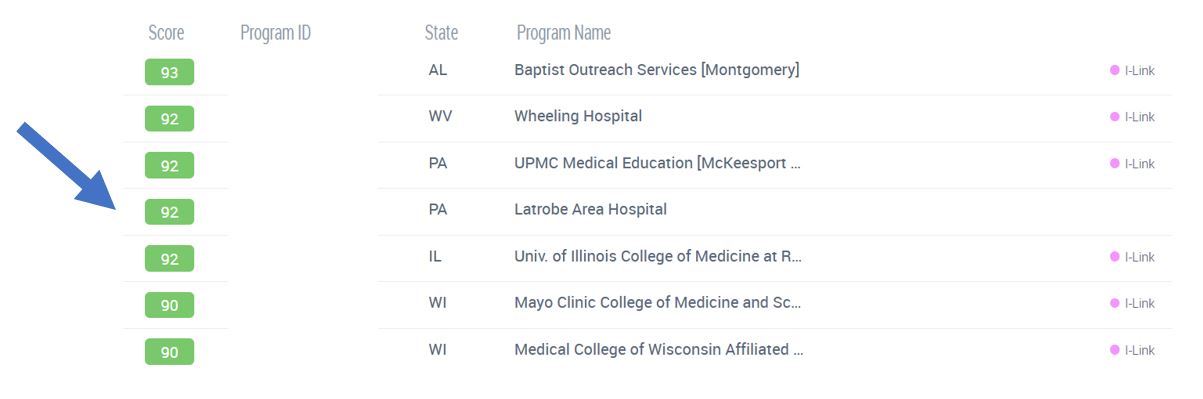1203x399 pixels.
Task: Select the IL state cell
Action: (435, 257)
